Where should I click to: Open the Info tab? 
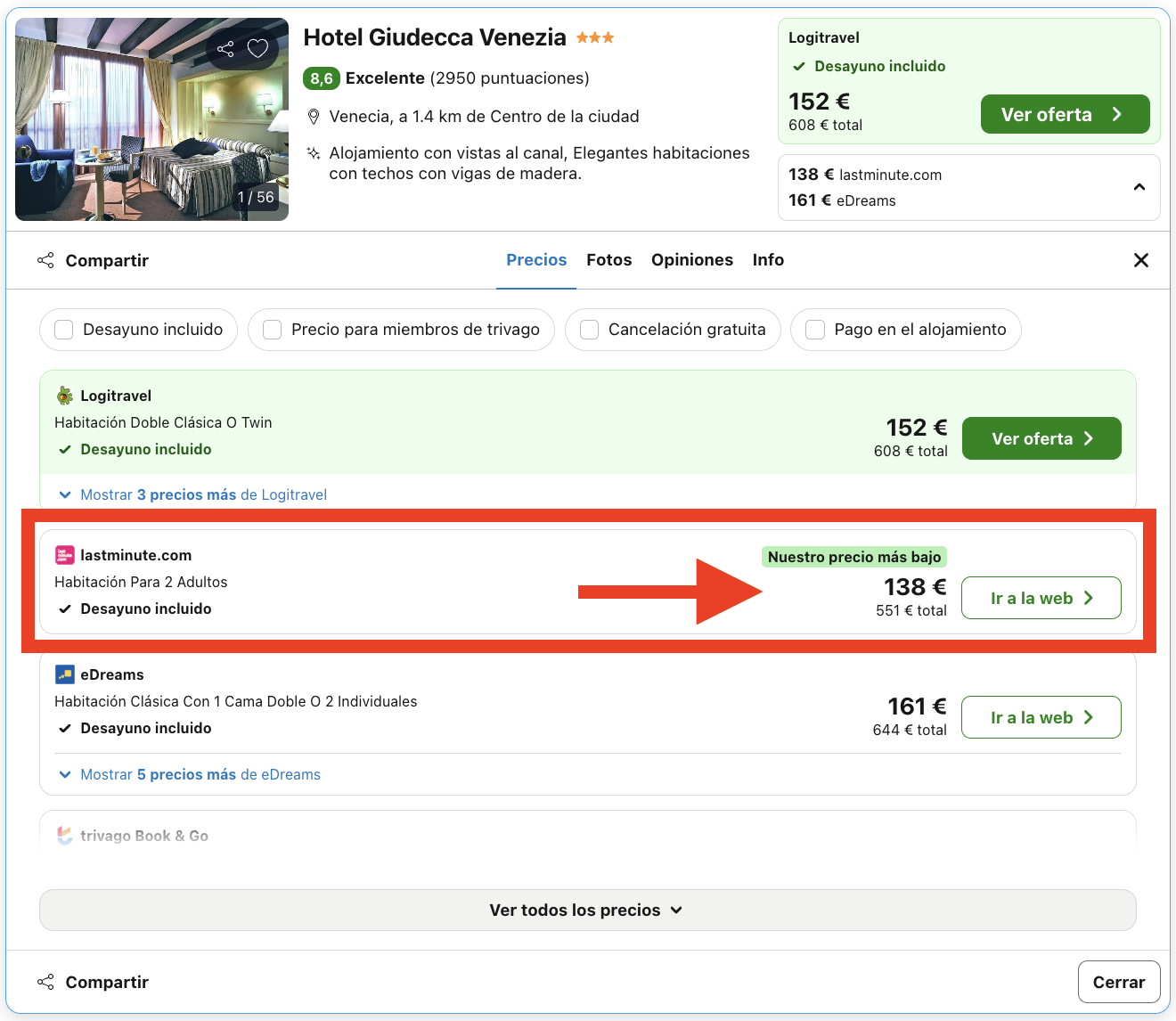768,260
